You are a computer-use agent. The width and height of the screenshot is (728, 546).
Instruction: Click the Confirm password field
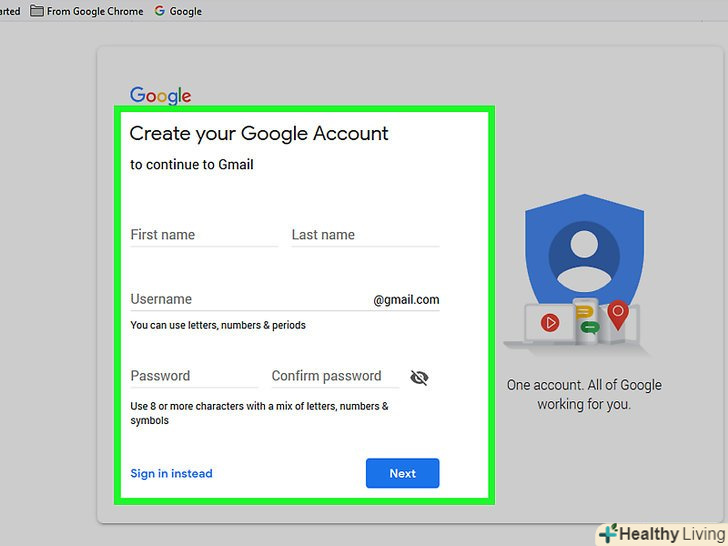[x=335, y=376]
